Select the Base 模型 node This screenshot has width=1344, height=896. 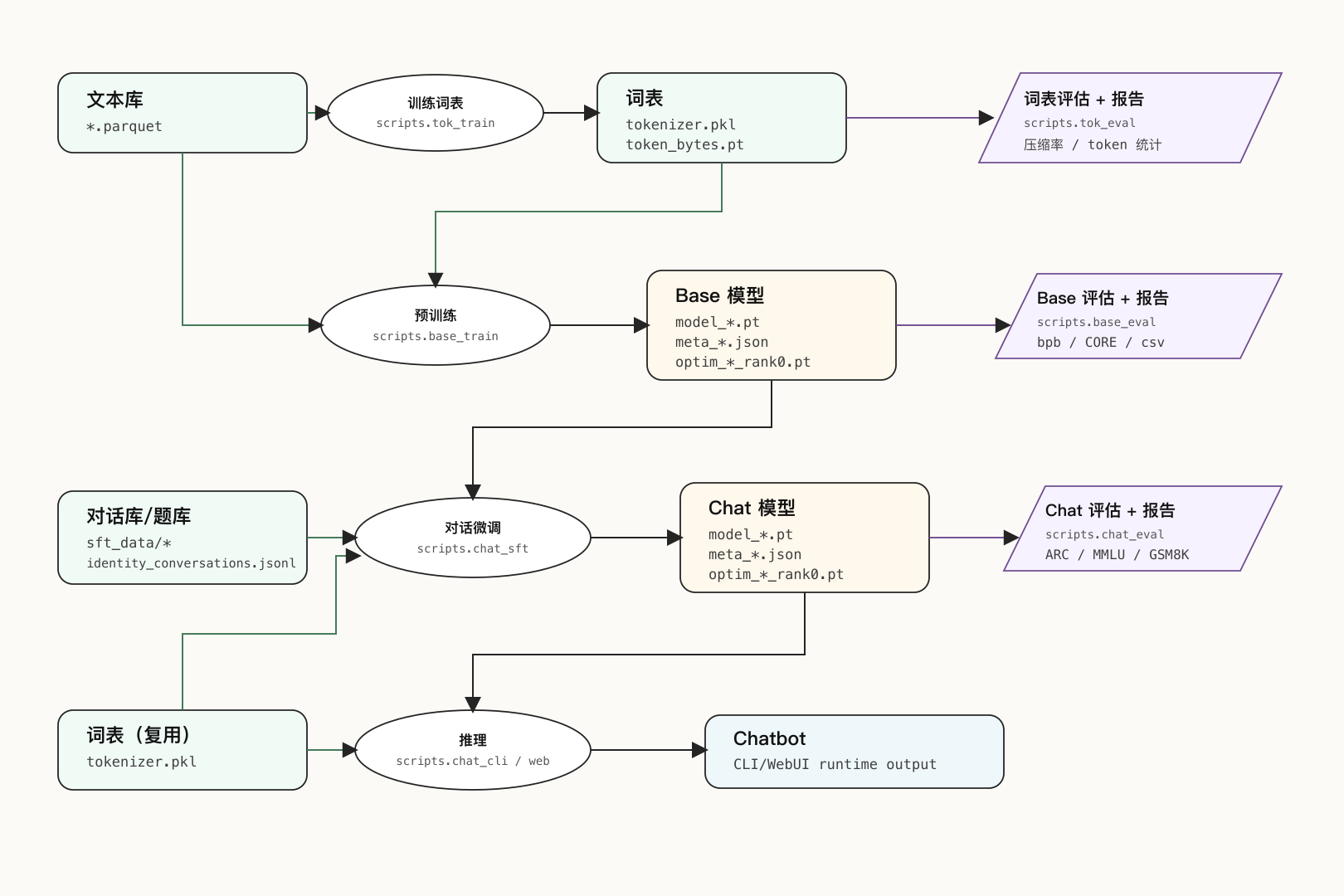772,325
